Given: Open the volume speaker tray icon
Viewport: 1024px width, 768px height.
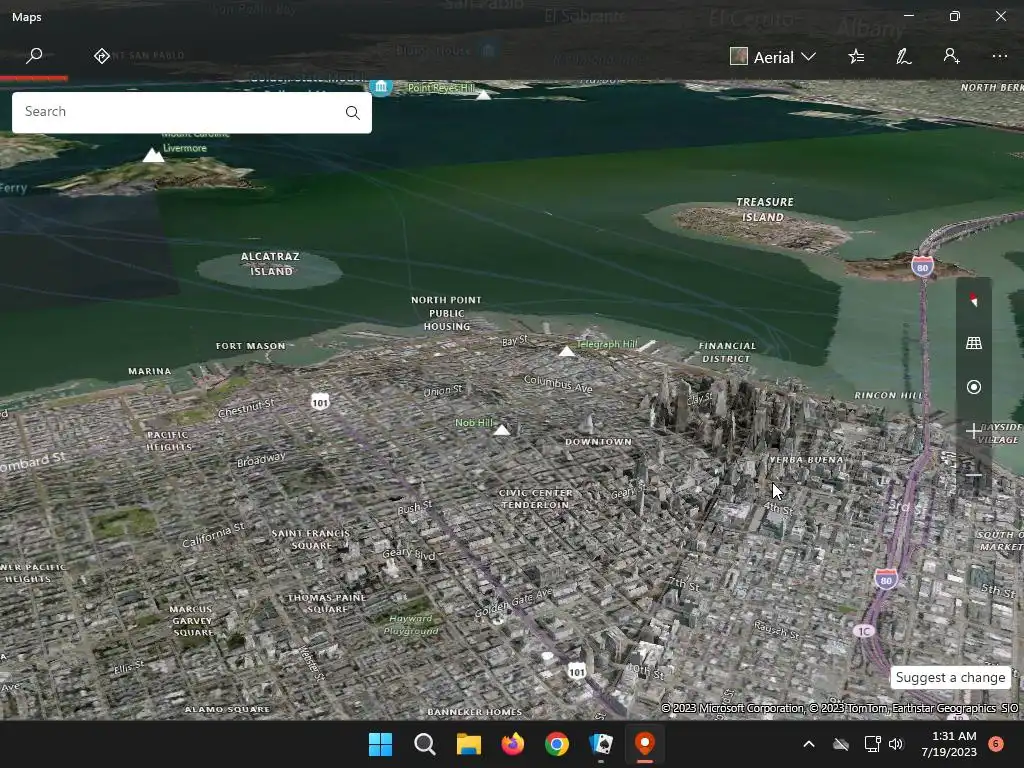Looking at the screenshot, I should point(896,744).
